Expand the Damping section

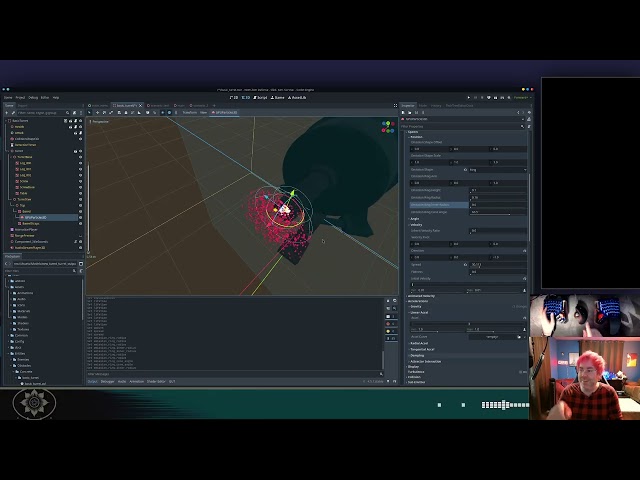point(417,356)
